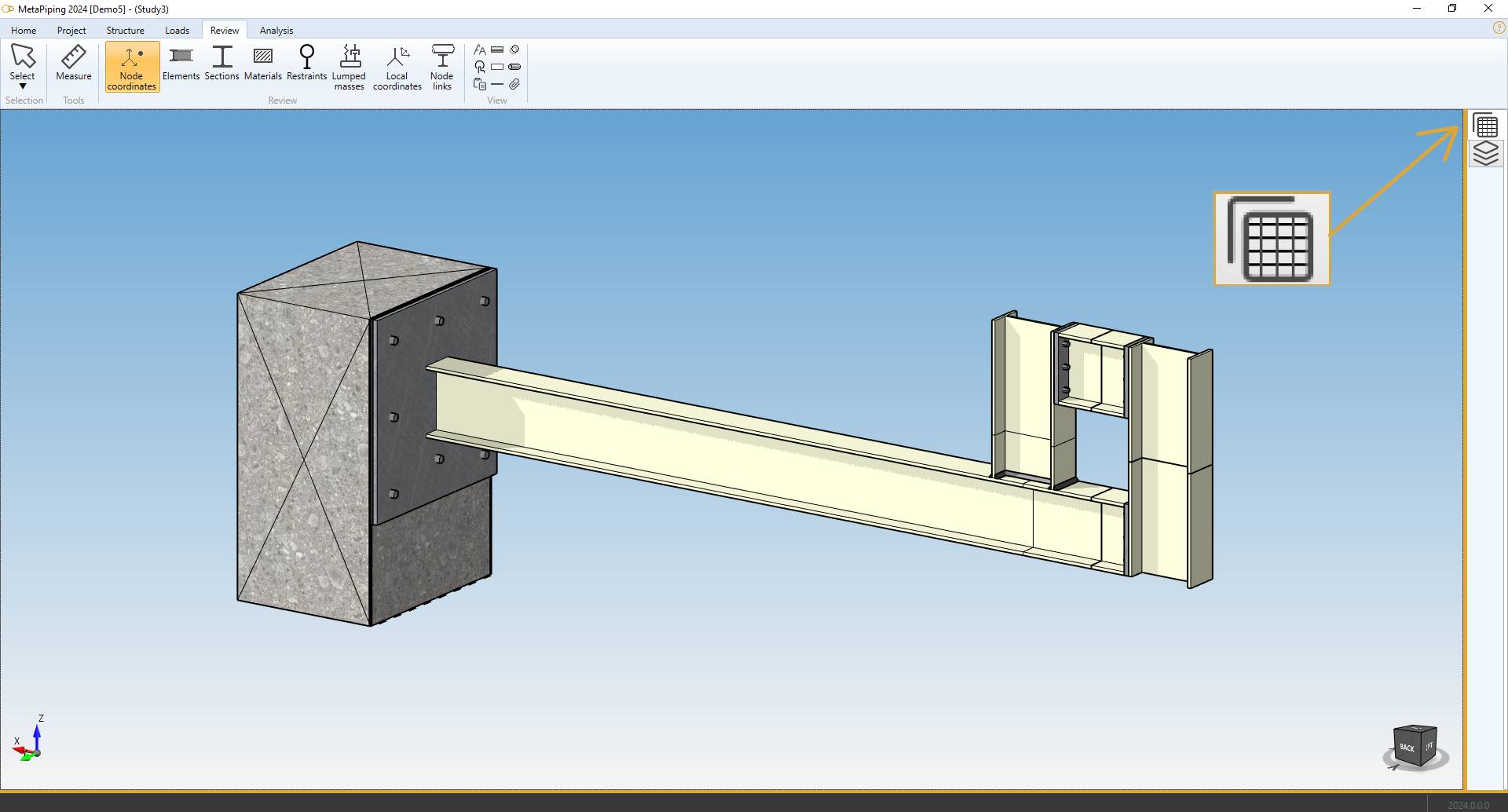Toggle the dotted circle view icon
The height and width of the screenshot is (812, 1508).
pyautogui.click(x=514, y=49)
